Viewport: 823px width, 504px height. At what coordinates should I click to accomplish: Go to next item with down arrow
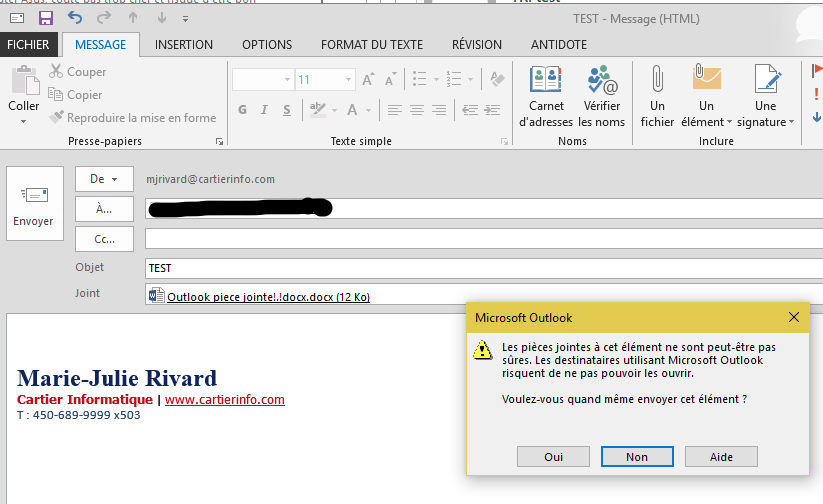pos(162,18)
